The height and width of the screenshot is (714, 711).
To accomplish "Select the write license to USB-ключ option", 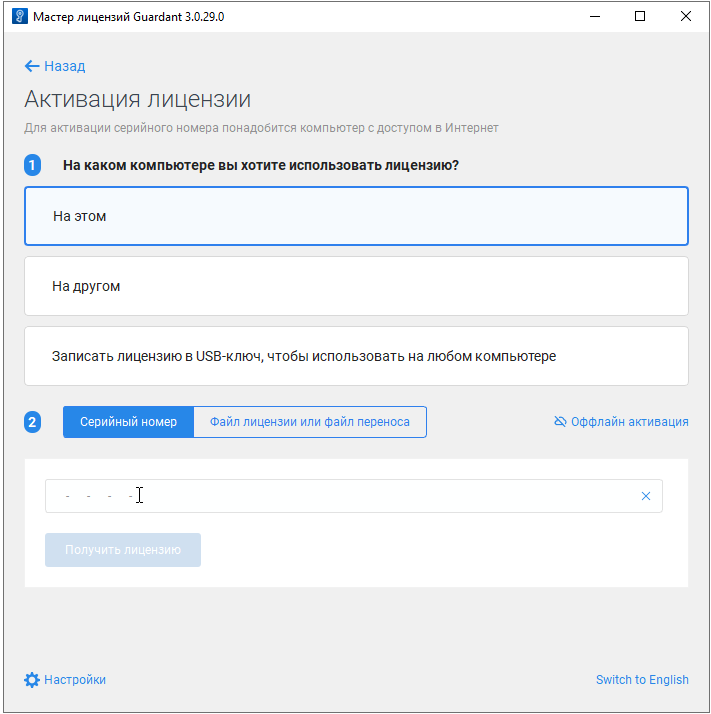I will pos(356,356).
